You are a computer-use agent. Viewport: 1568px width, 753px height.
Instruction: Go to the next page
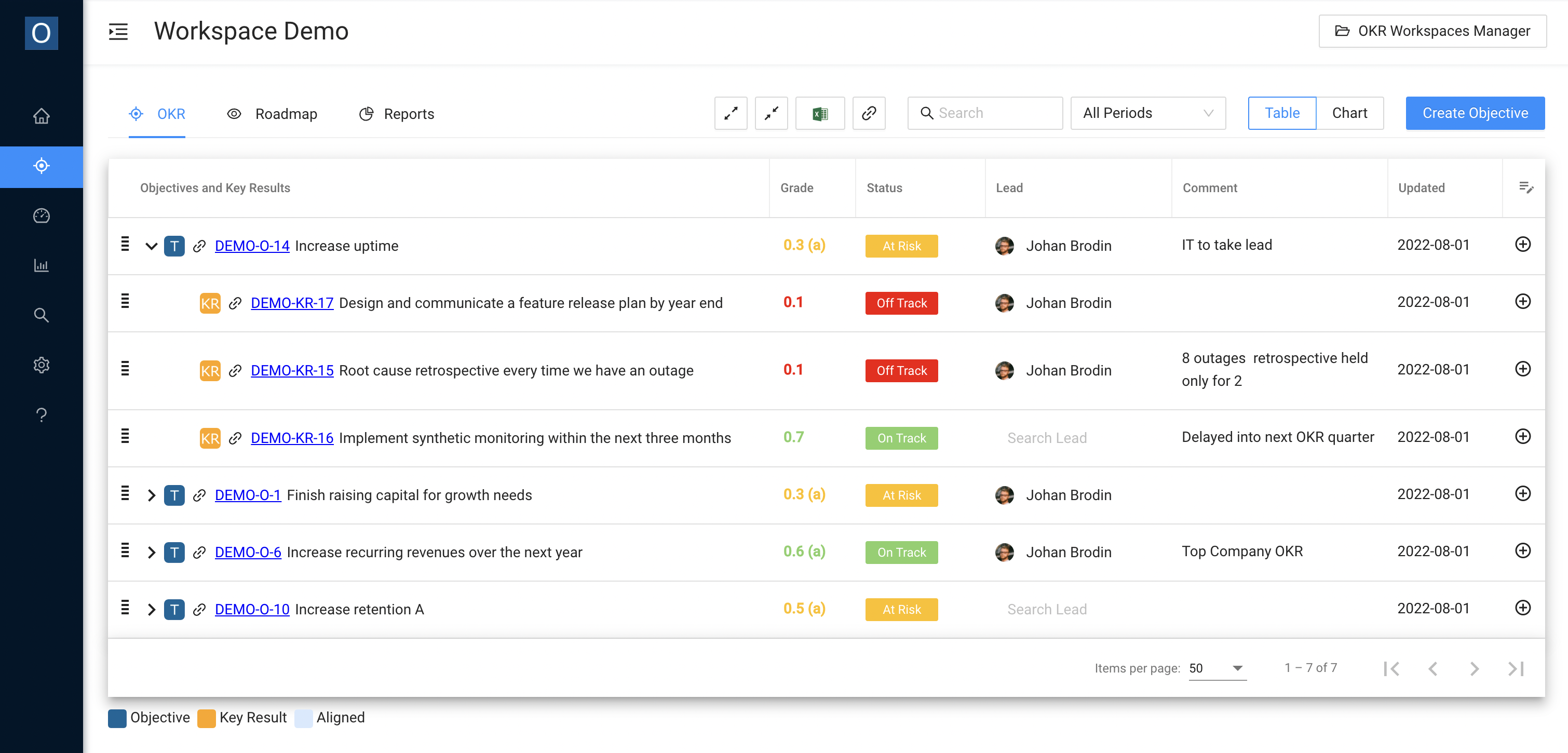(x=1474, y=669)
